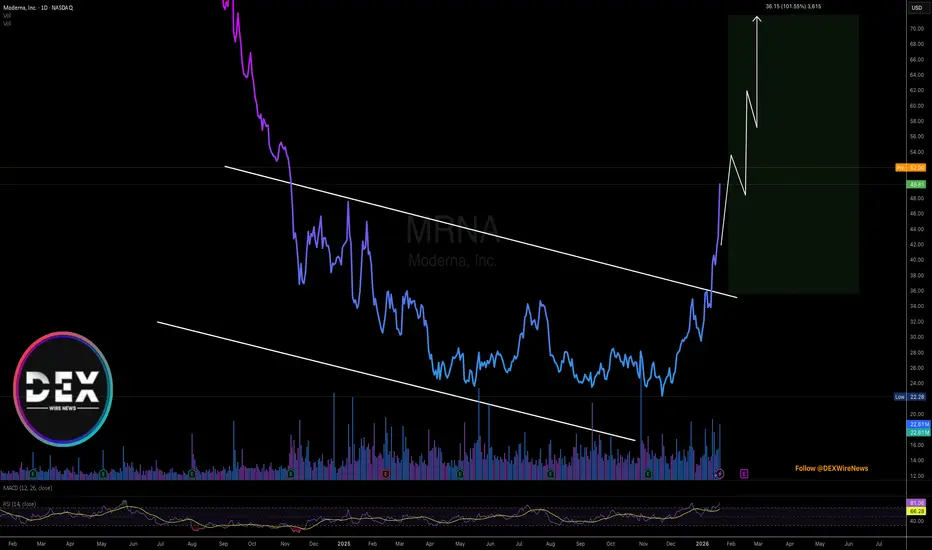
Task: Click the purple 81.06 RSI value label
Action: point(917,503)
